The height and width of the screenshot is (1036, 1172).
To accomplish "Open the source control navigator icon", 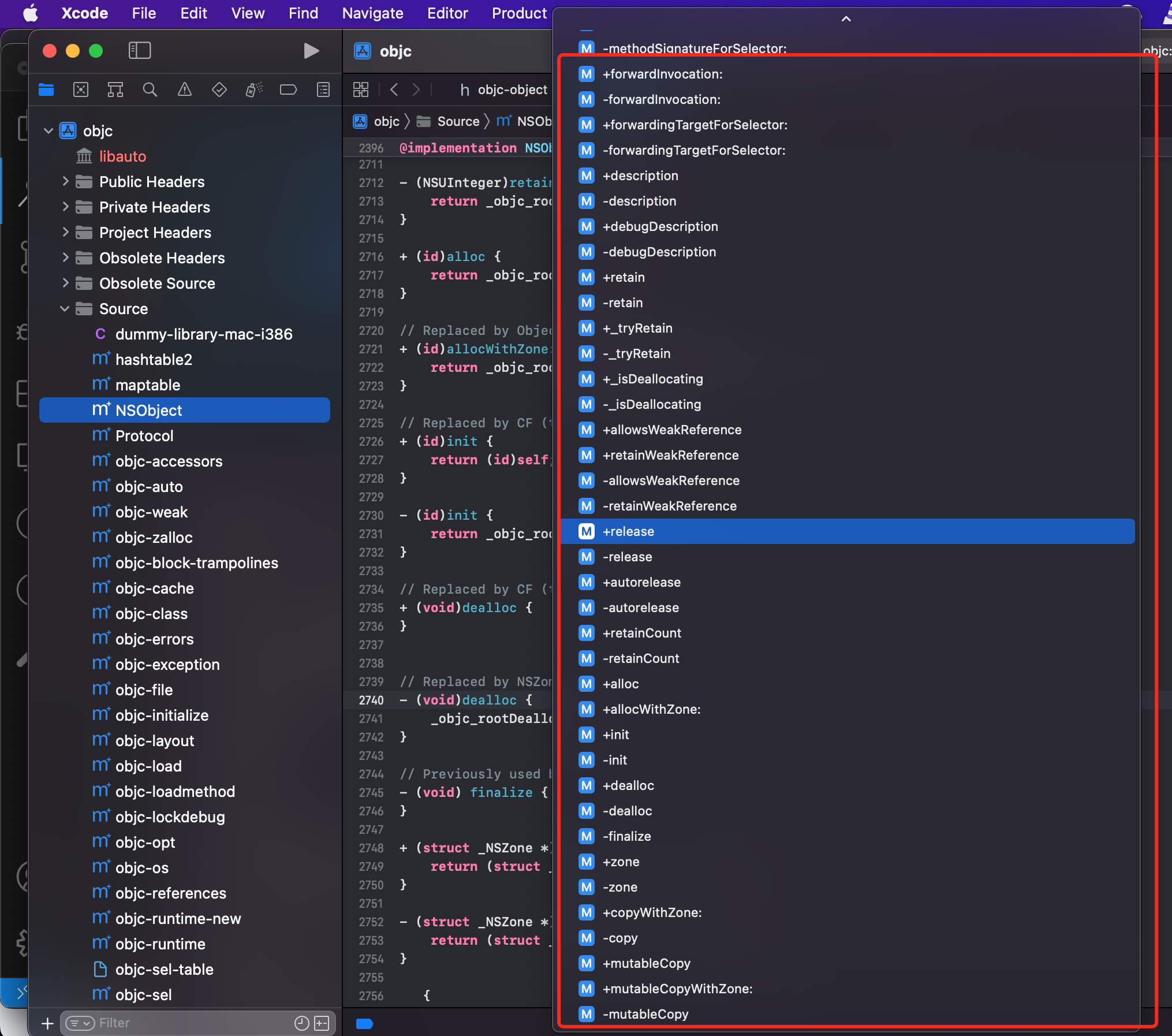I will (x=81, y=90).
